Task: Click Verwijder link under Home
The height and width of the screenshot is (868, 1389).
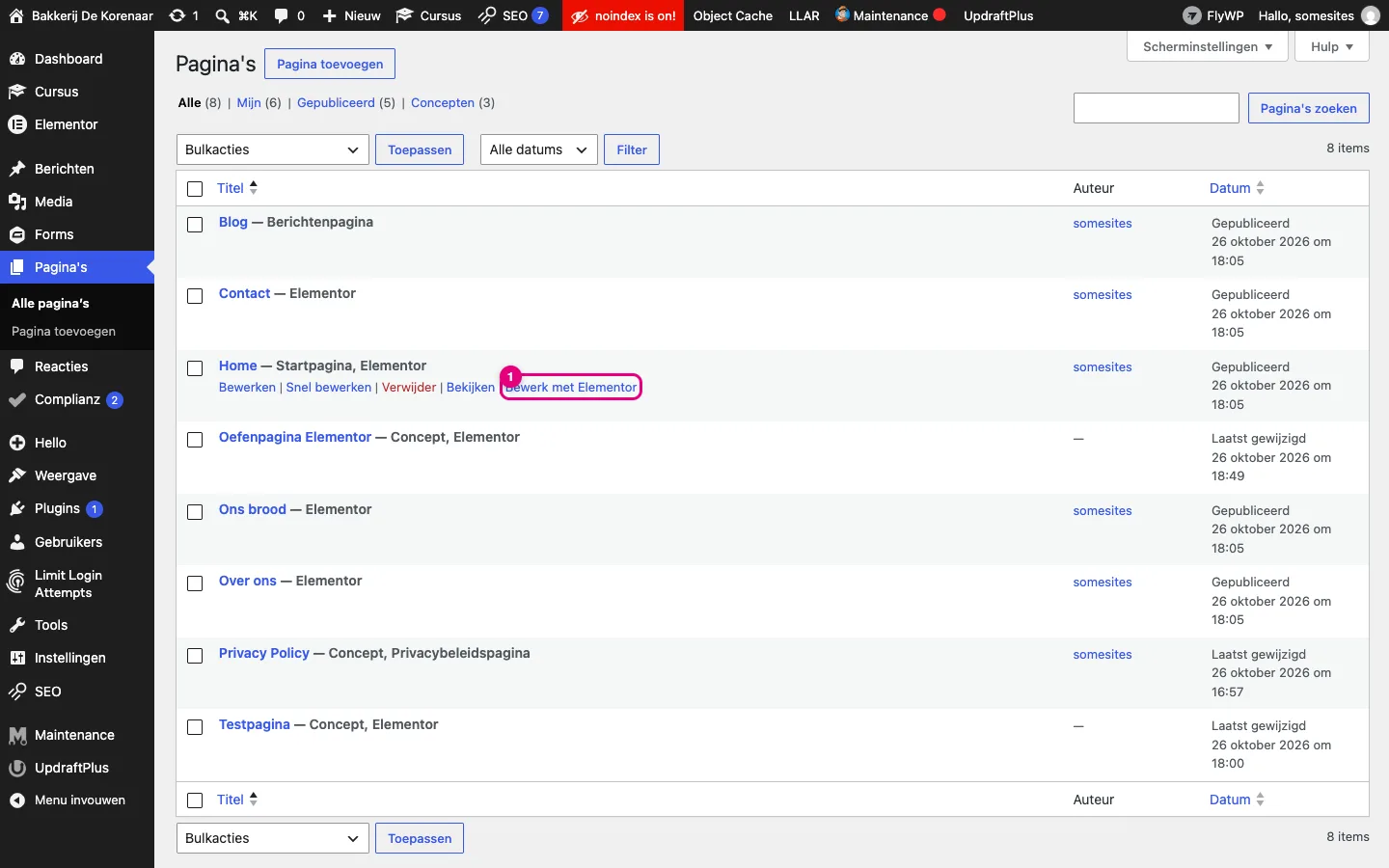Action: point(409,387)
